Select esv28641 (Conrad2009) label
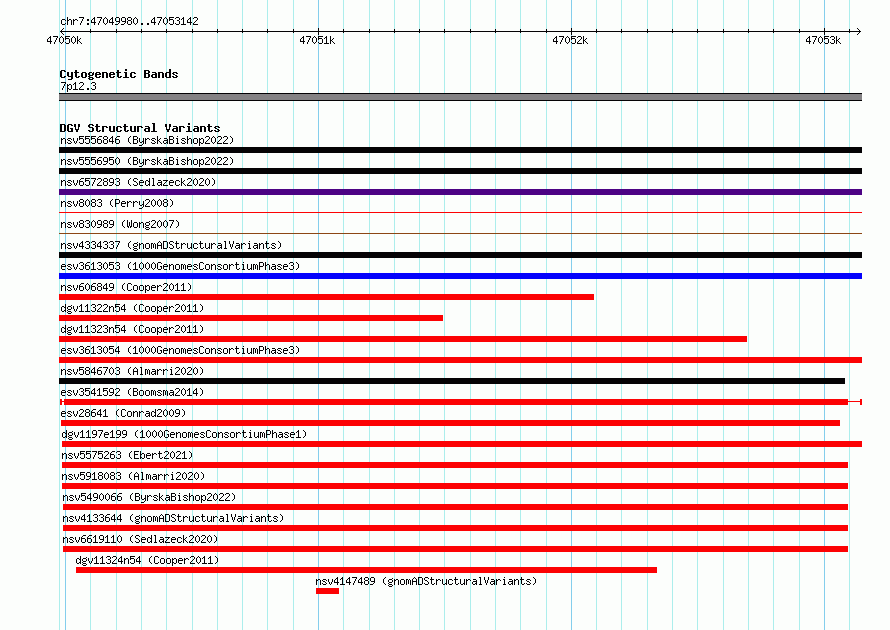Screen dimensions: 890x630 click(123, 413)
